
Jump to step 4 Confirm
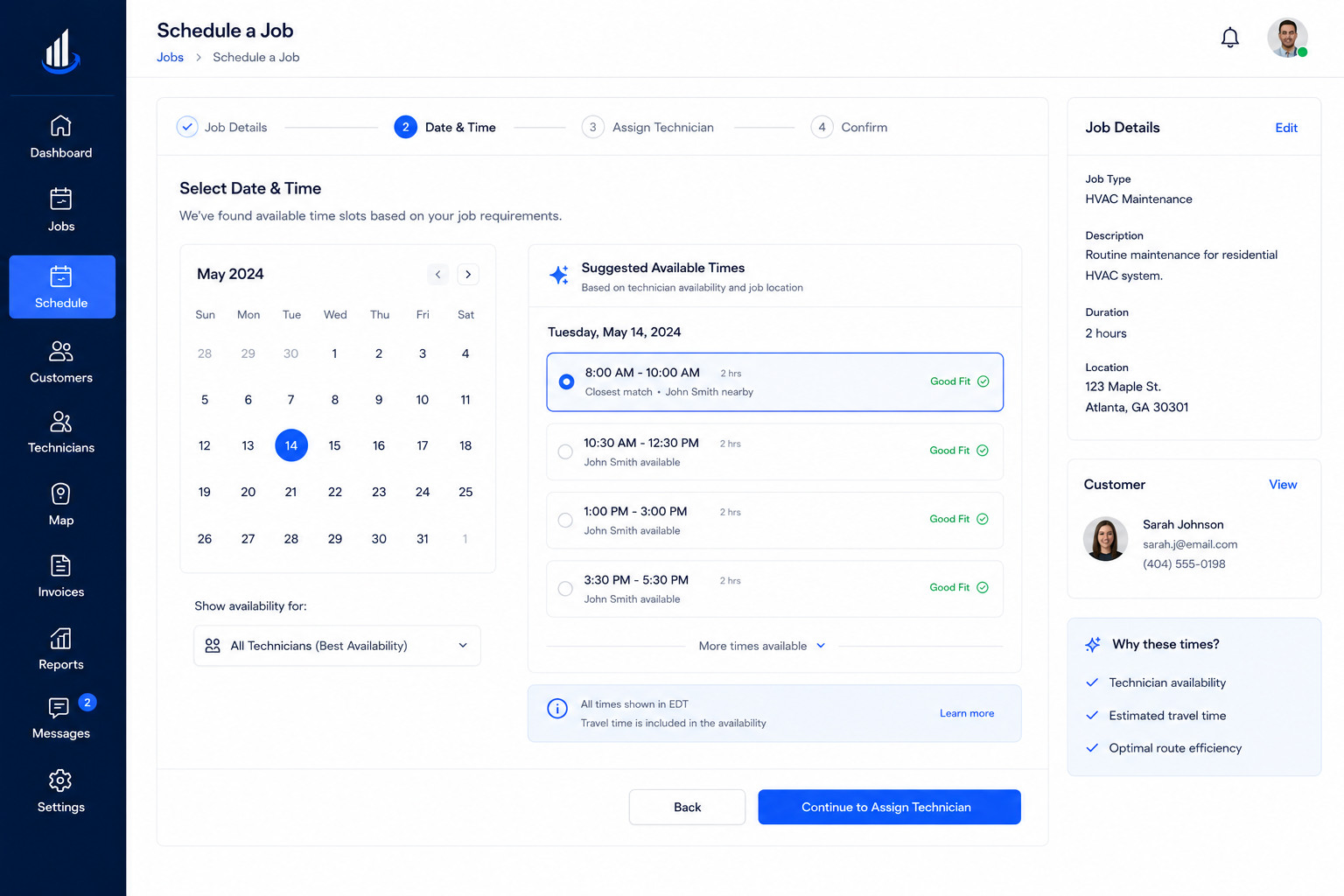pyautogui.click(x=850, y=127)
